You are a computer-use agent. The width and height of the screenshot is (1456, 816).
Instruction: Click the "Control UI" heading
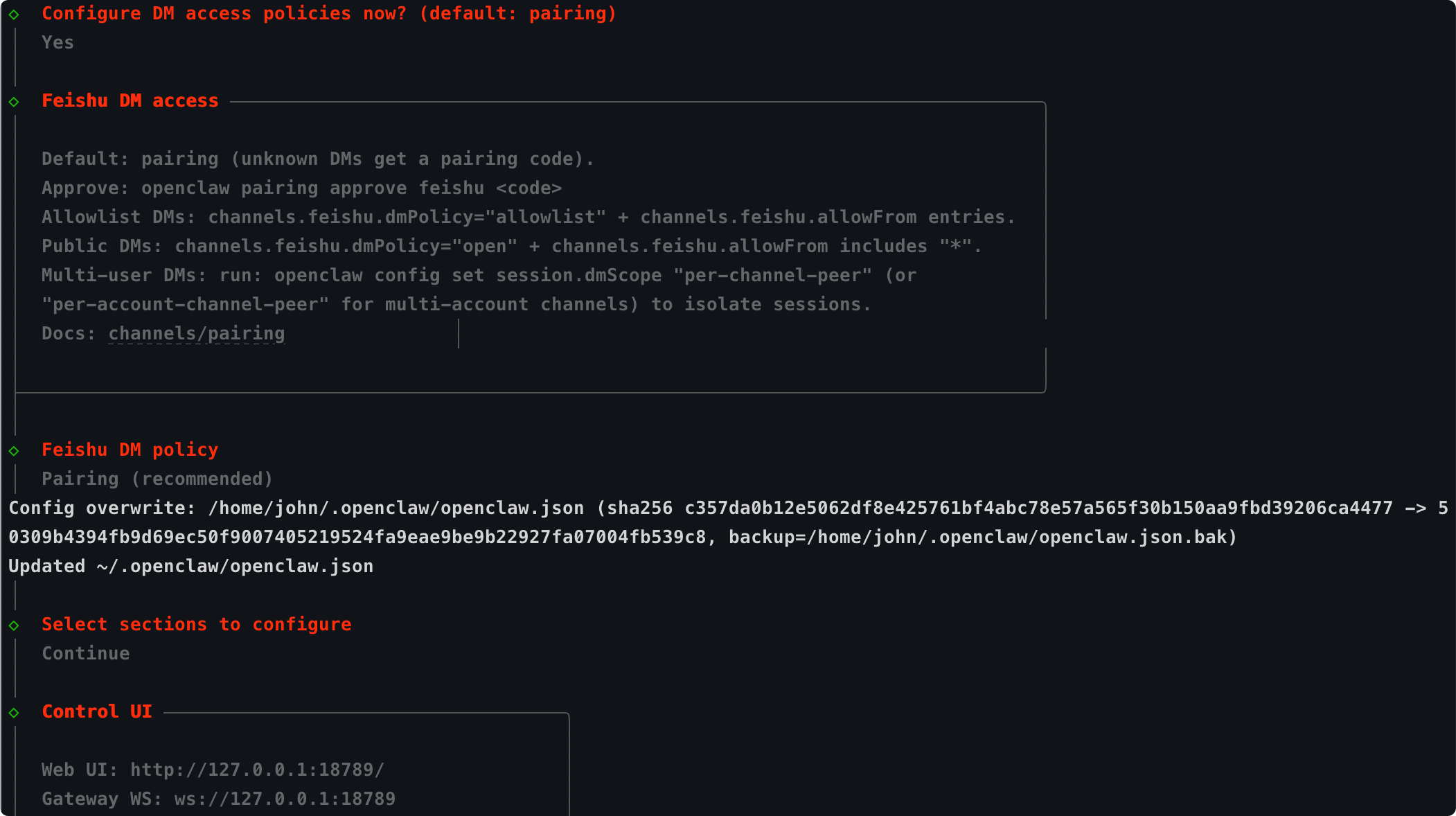click(x=97, y=712)
